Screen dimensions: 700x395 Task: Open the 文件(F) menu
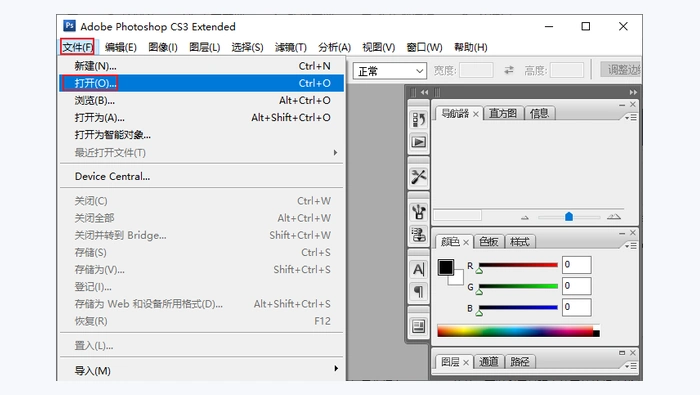(x=78, y=47)
